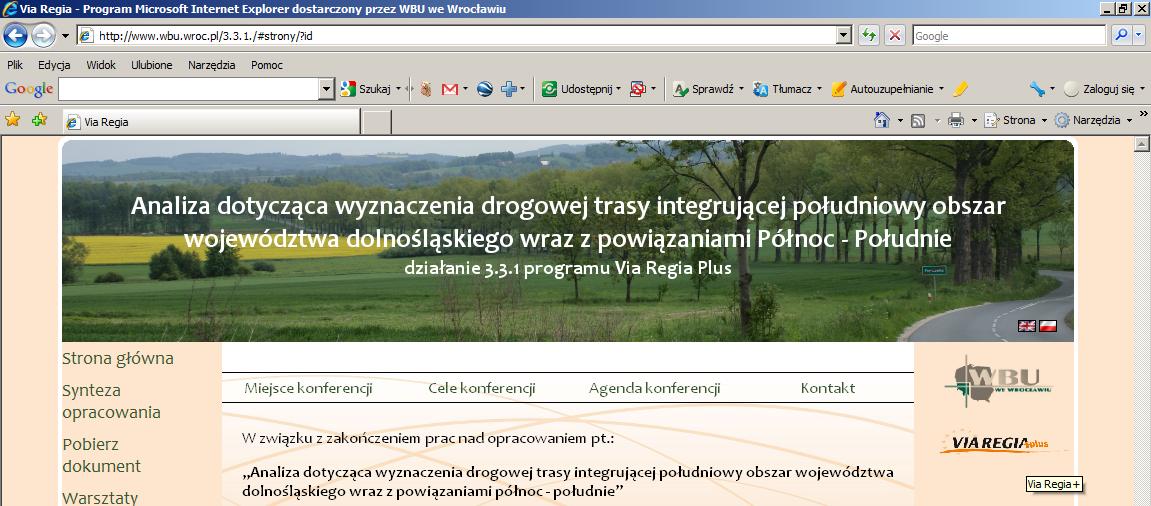Open the Edycja menu
The image size is (1151, 506).
point(54,65)
